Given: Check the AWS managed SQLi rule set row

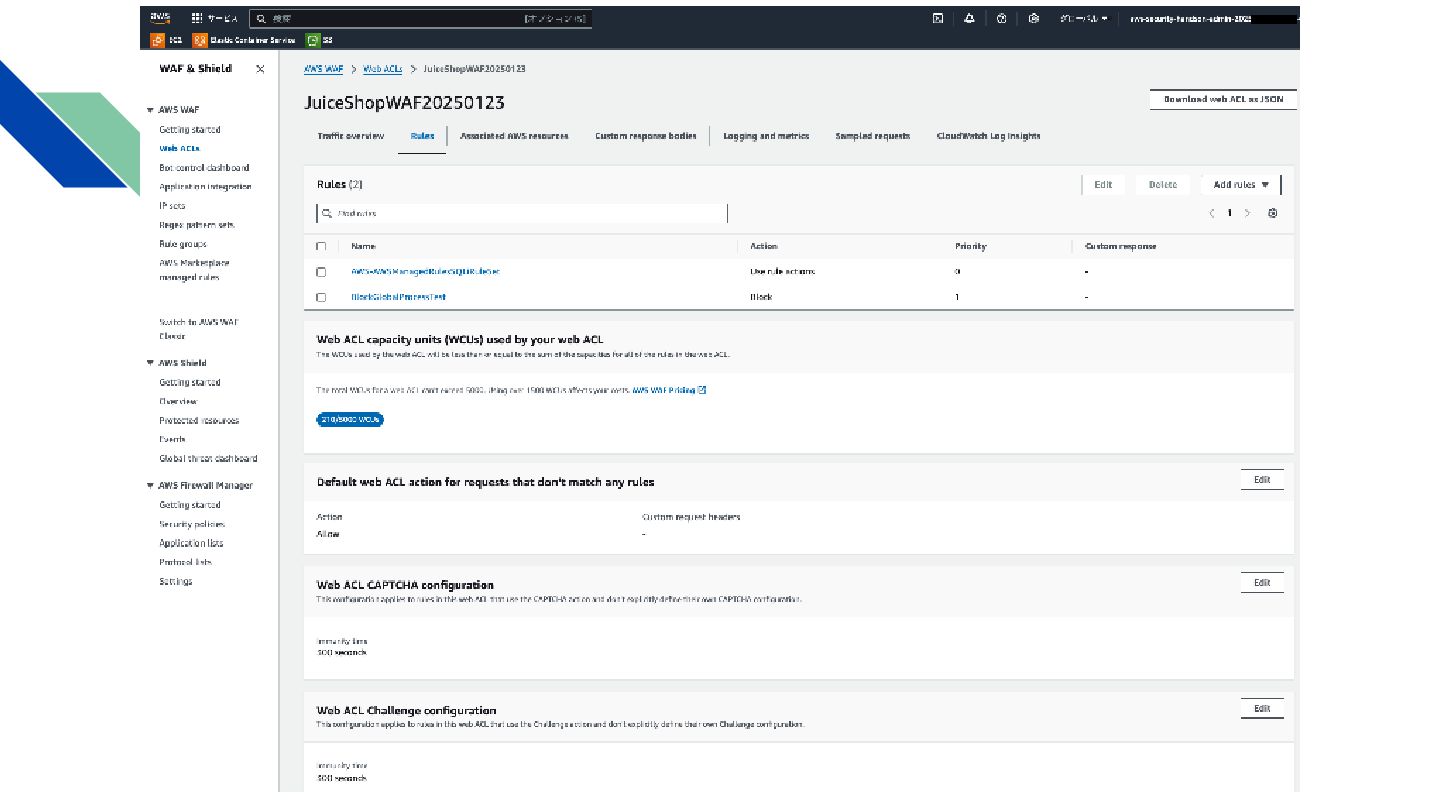Looking at the screenshot, I should (321, 272).
